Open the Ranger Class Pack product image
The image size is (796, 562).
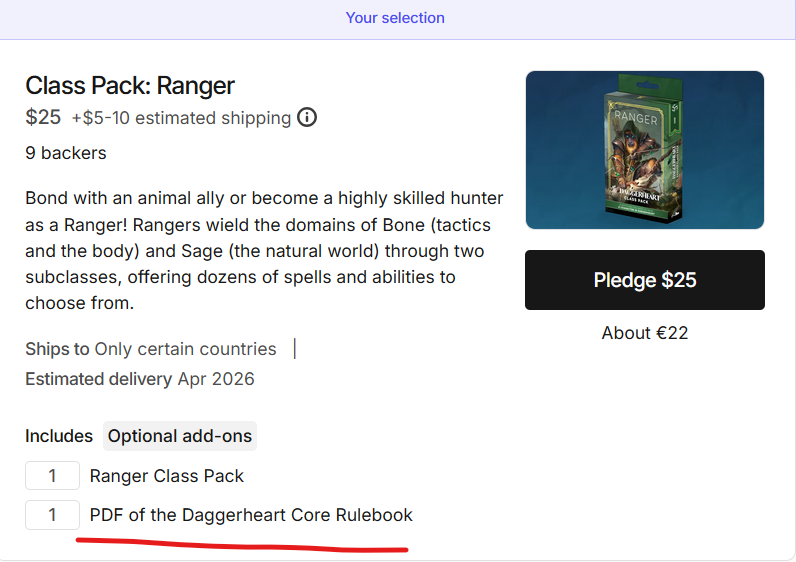click(644, 150)
